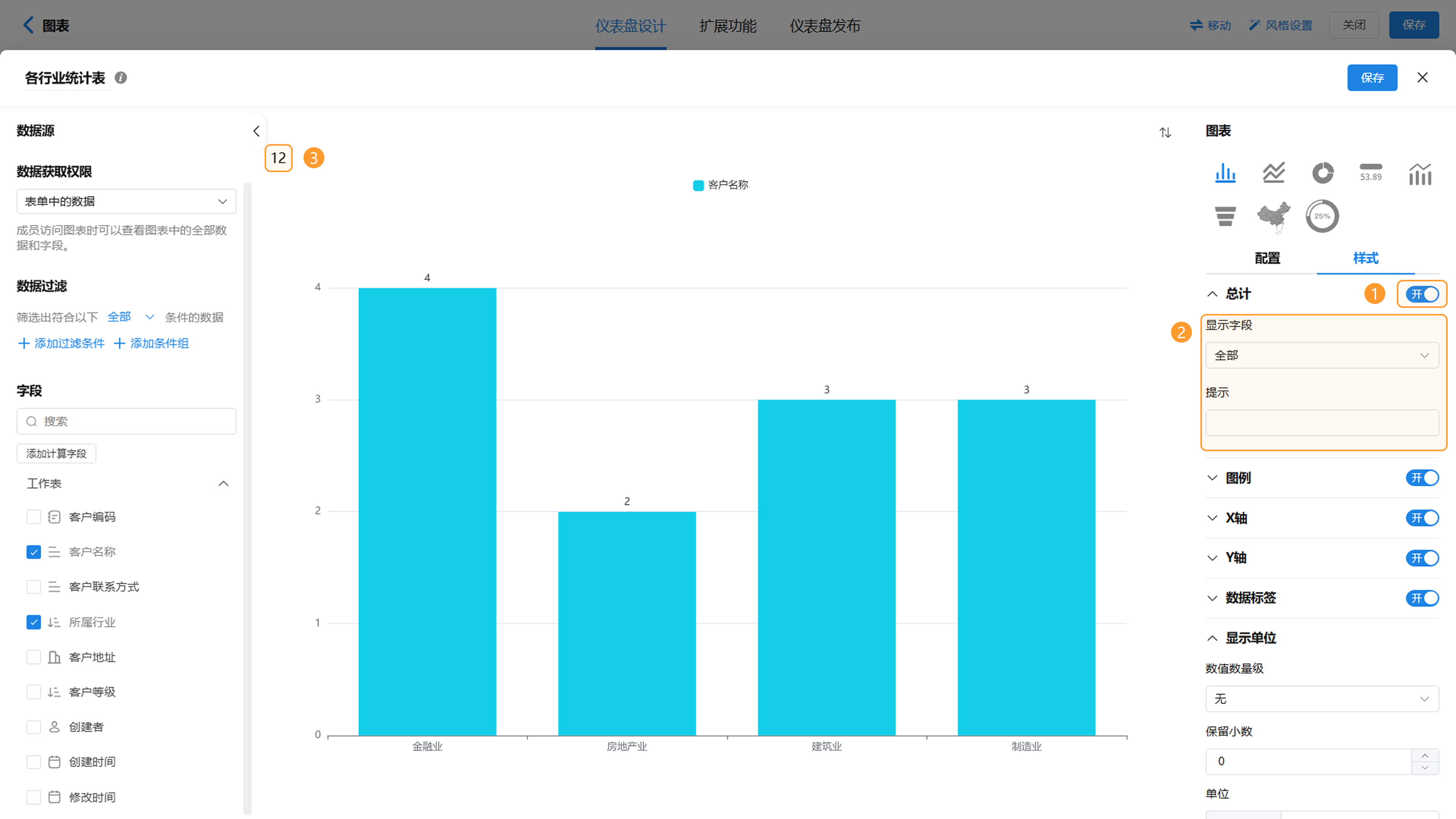This screenshot has height=819, width=1456.
Task: Click the sort arrows icon above chart
Action: coord(1165,132)
